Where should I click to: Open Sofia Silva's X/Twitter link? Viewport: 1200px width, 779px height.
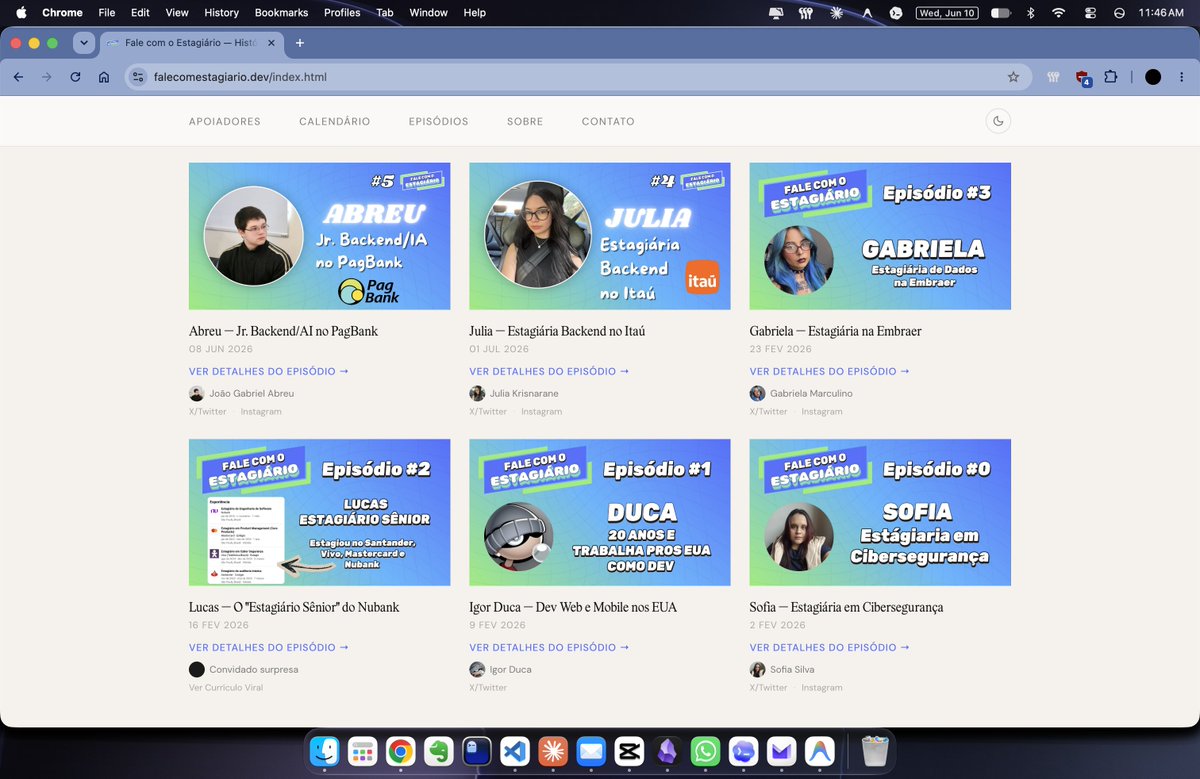pyautogui.click(x=768, y=687)
